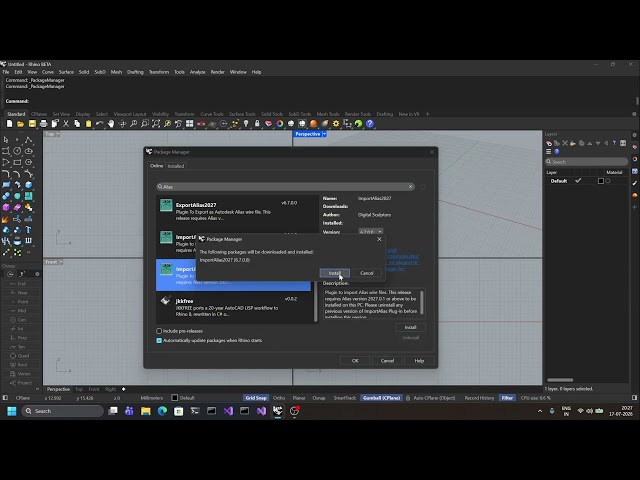The width and height of the screenshot is (640, 480).
Task: Click the lock padlock icon in toolbar
Action: (257, 124)
